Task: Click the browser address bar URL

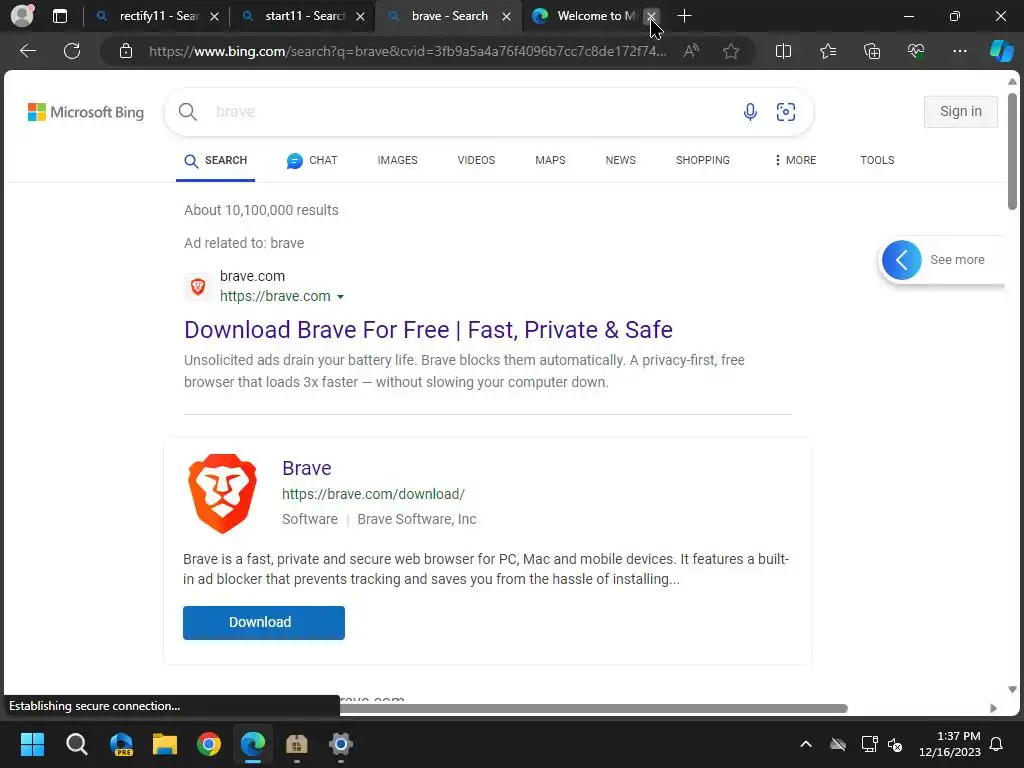Action: tap(408, 51)
